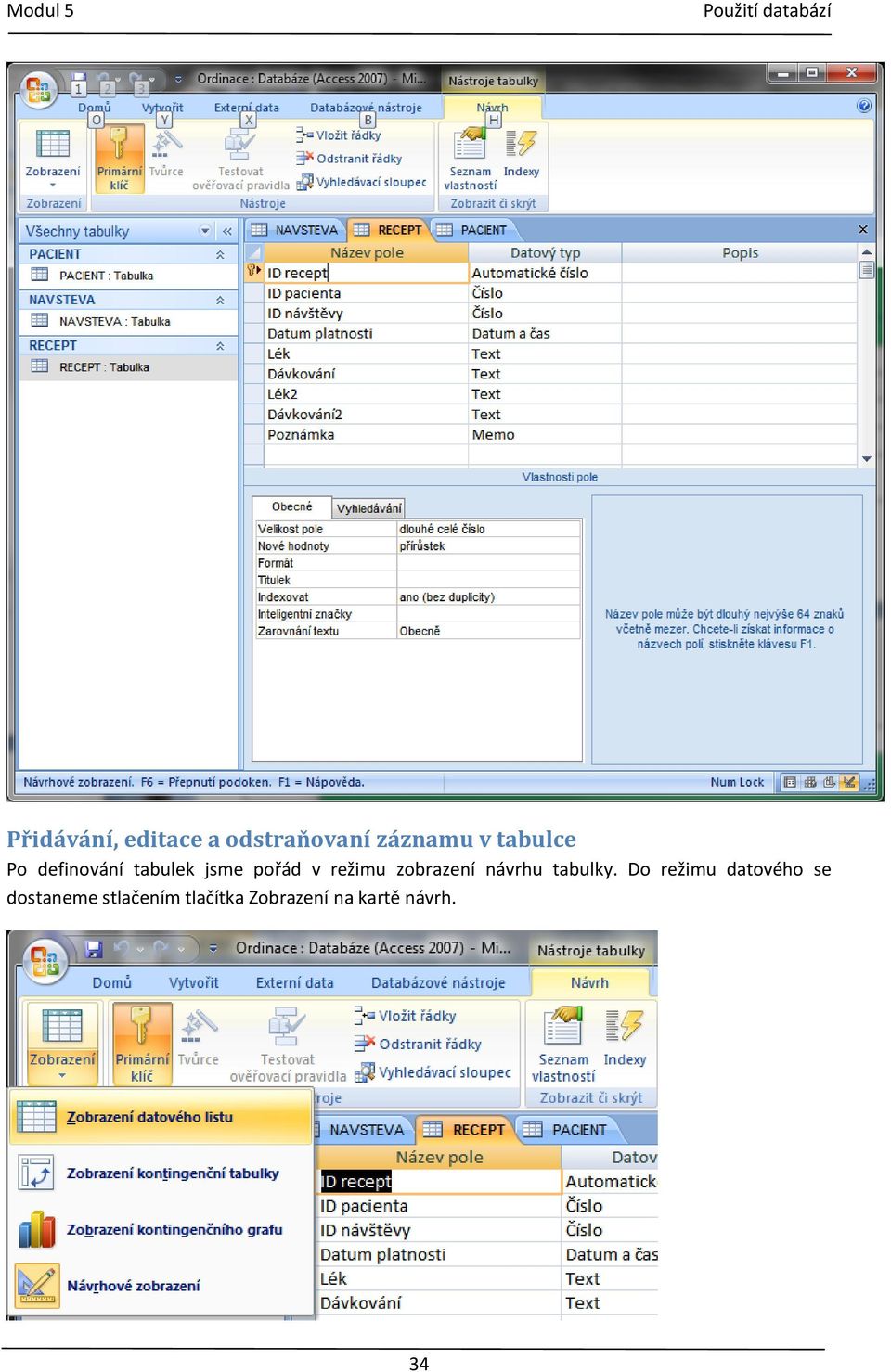This screenshot has width=891, height=1372.
Task: Select PivotChart view icon in the status bar
Action: coord(829,782)
